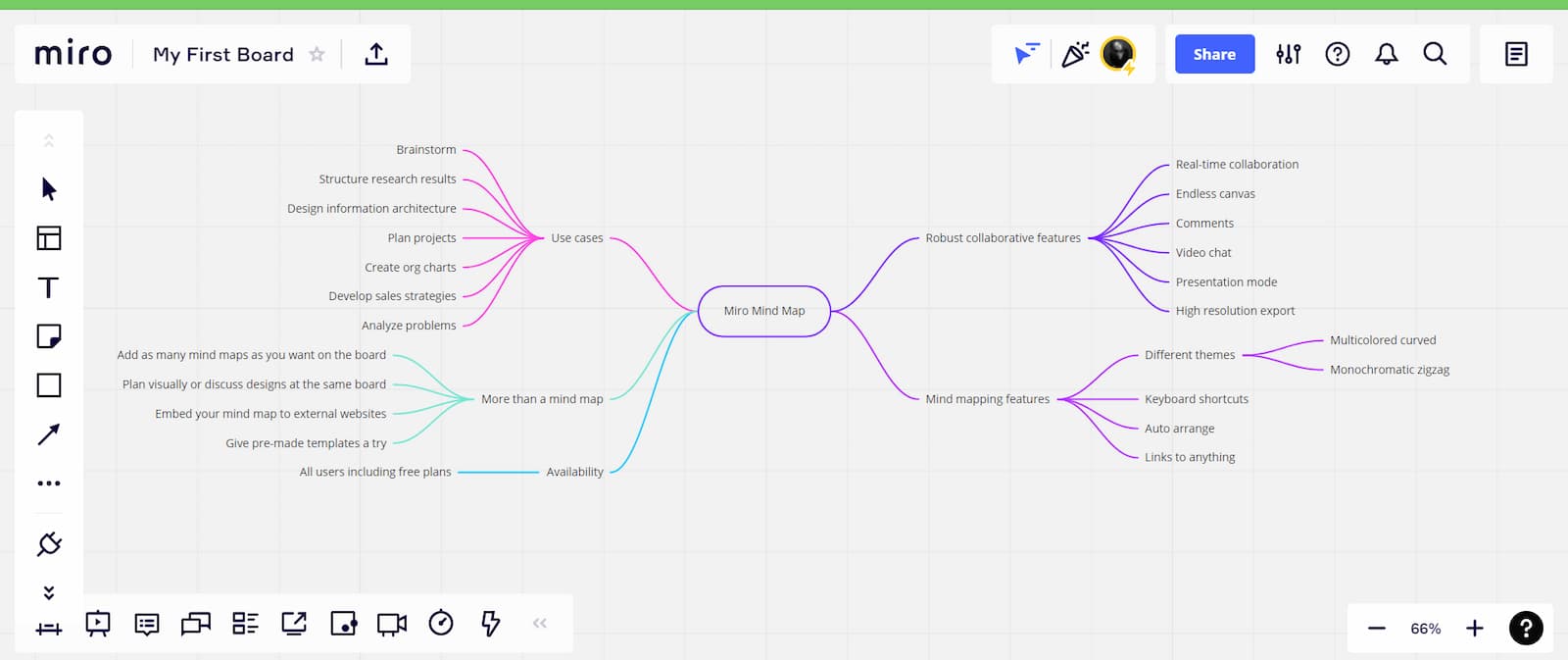This screenshot has height=660, width=1568.
Task: Select the Brainstorm node
Action: [x=426, y=150]
